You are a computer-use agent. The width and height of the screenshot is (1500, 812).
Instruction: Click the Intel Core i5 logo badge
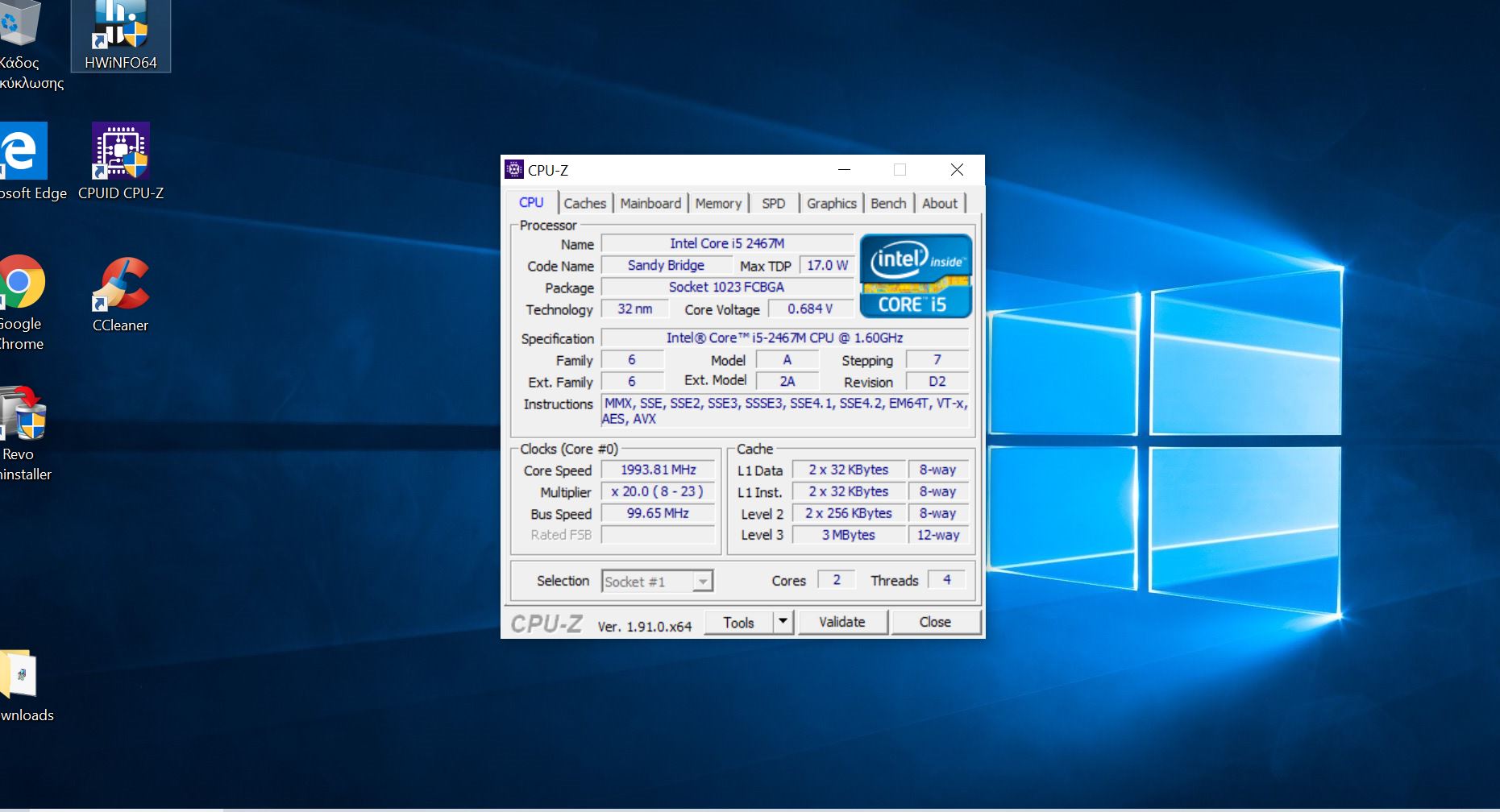[916, 275]
